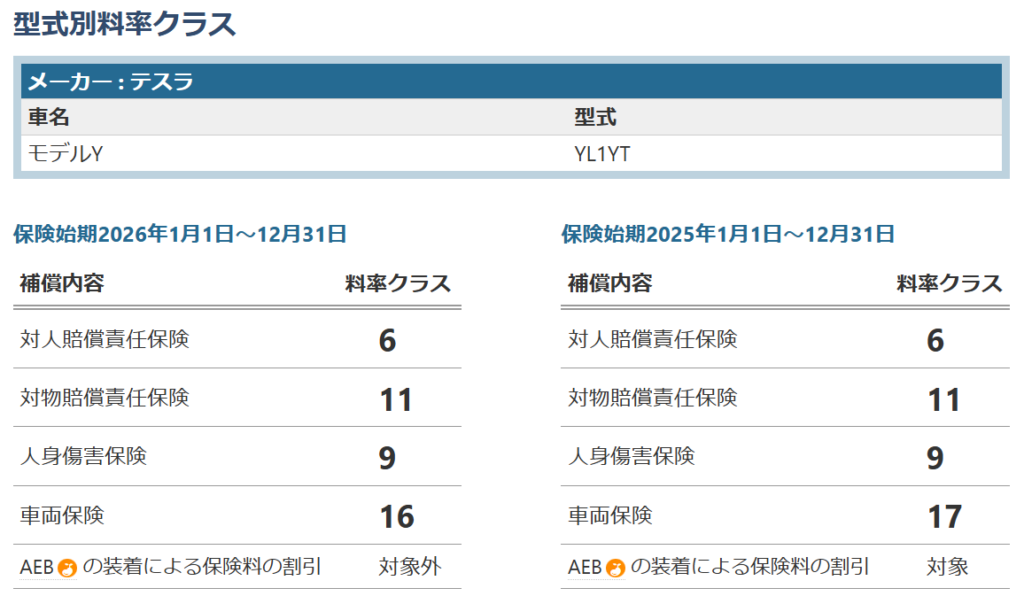The width and height of the screenshot is (1024, 596).
Task: Click the AEB info icon in the 2025 table
Action: 616,569
